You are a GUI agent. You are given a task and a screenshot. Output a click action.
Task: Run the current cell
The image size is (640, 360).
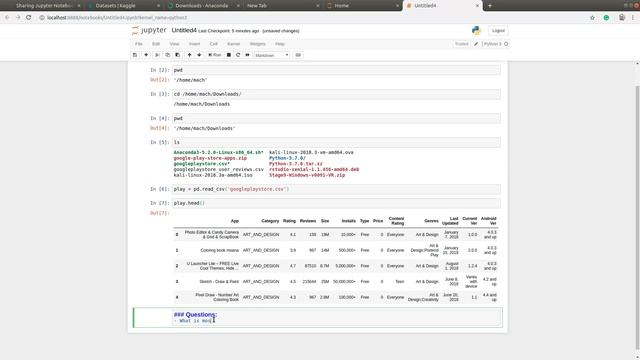tap(215, 55)
